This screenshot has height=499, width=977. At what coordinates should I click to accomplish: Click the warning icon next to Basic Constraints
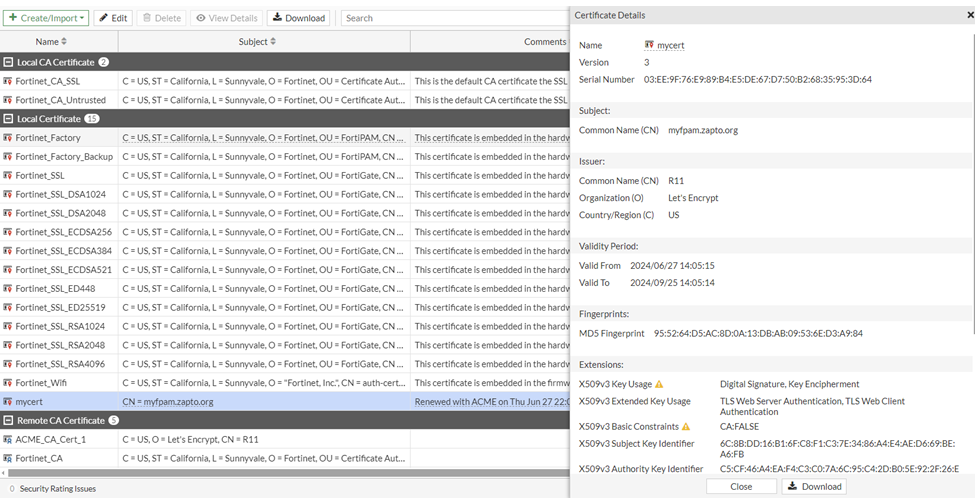[686, 427]
